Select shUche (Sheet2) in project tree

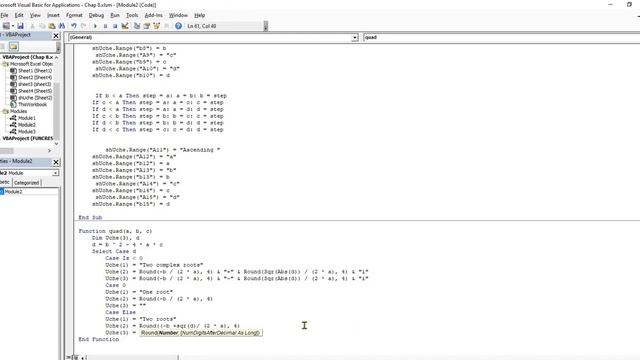coord(35,98)
